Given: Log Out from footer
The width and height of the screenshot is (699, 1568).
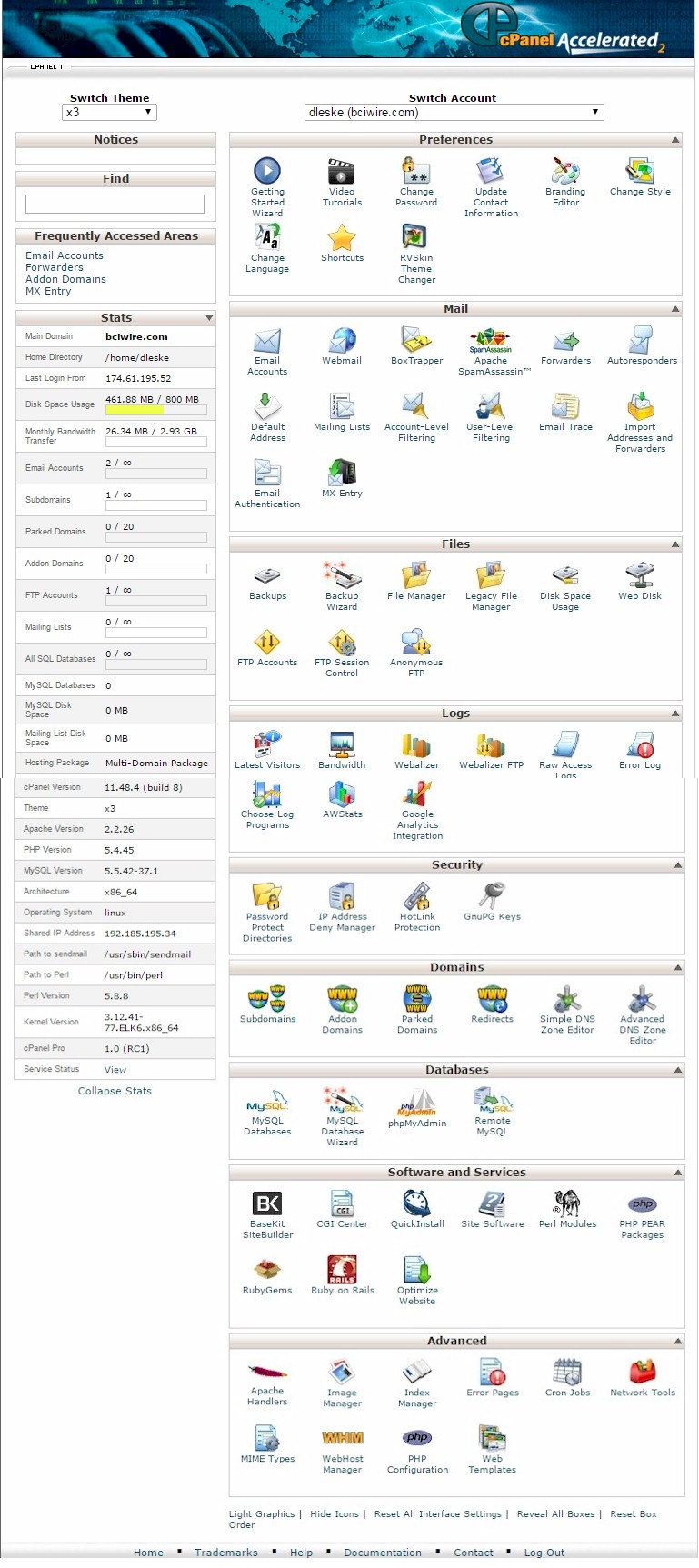Looking at the screenshot, I should pyautogui.click(x=544, y=1553).
